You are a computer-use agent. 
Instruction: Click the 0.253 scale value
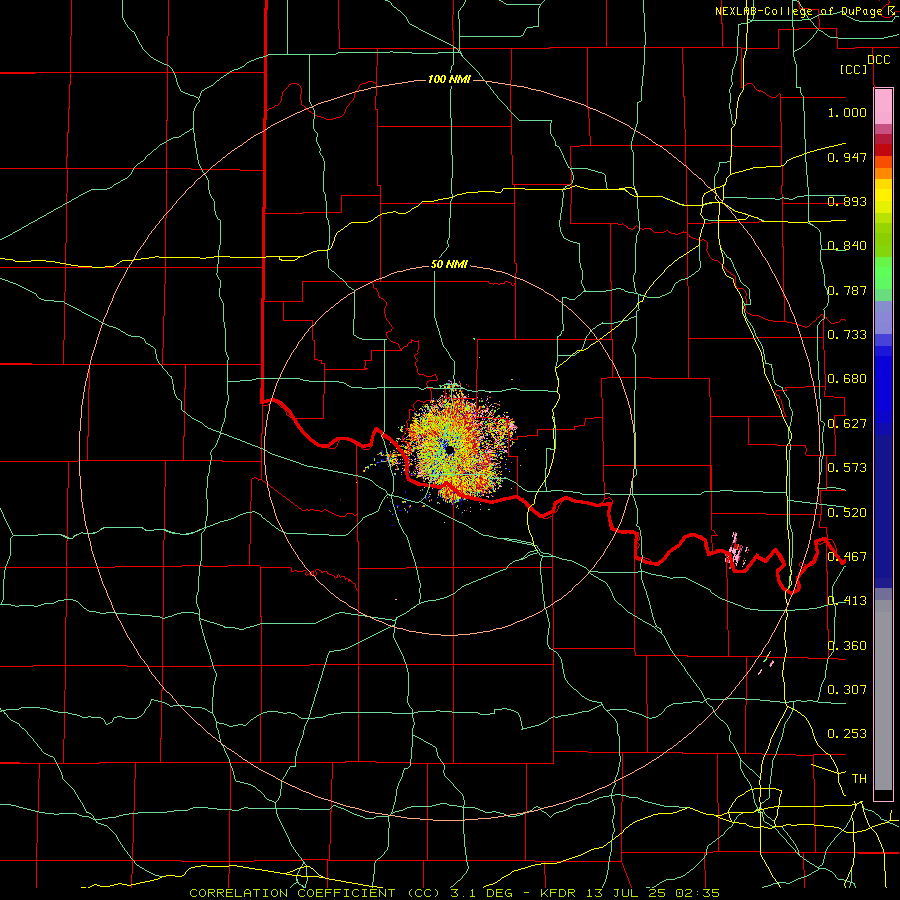tap(847, 733)
